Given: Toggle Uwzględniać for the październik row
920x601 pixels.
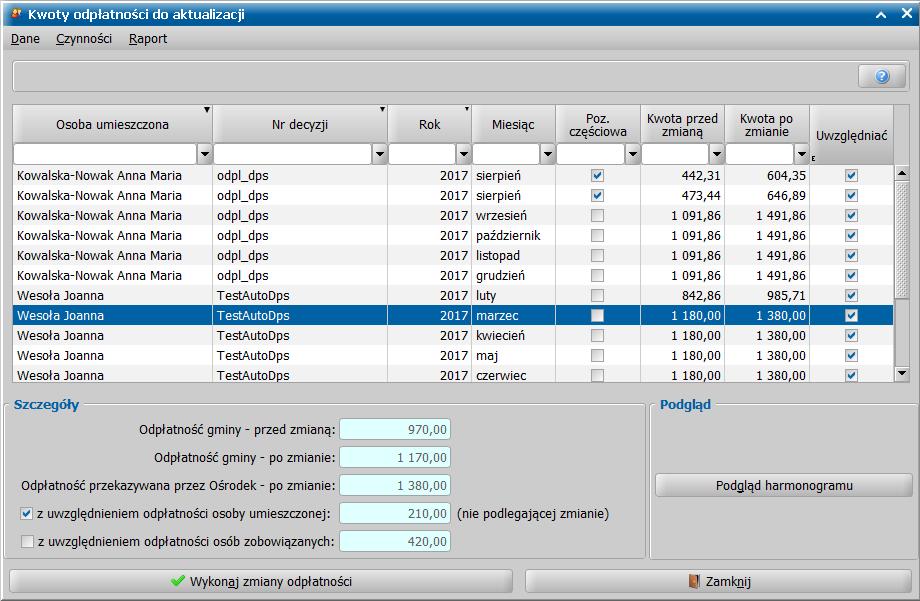Looking at the screenshot, I should click(851, 235).
